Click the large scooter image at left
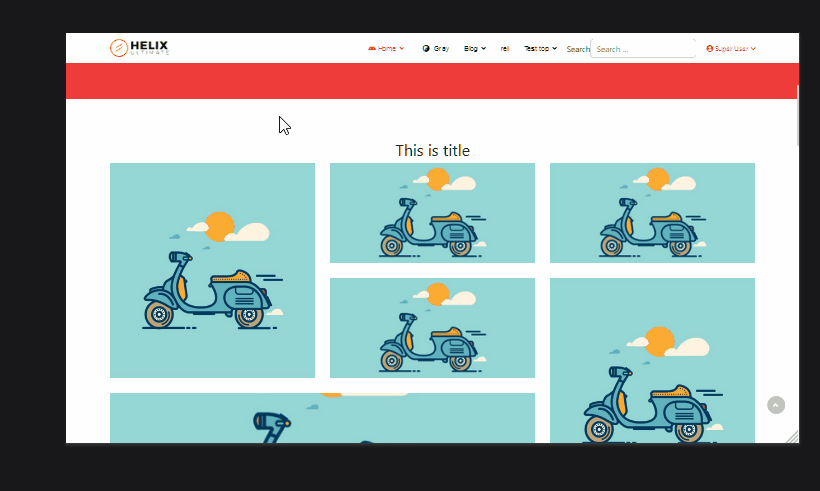 pos(212,270)
